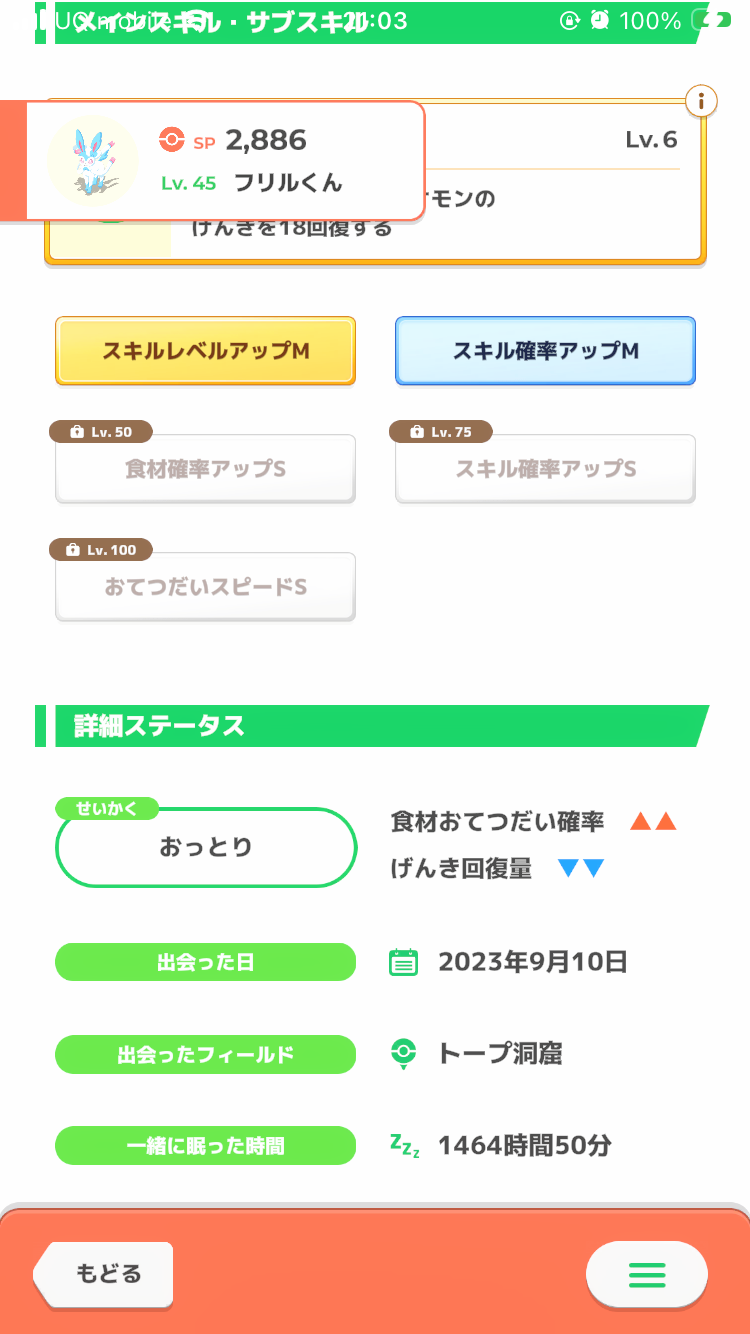The image size is (750, 1334).
Task: Select the スキルレベルアップM sub skill
Action: [x=205, y=351]
